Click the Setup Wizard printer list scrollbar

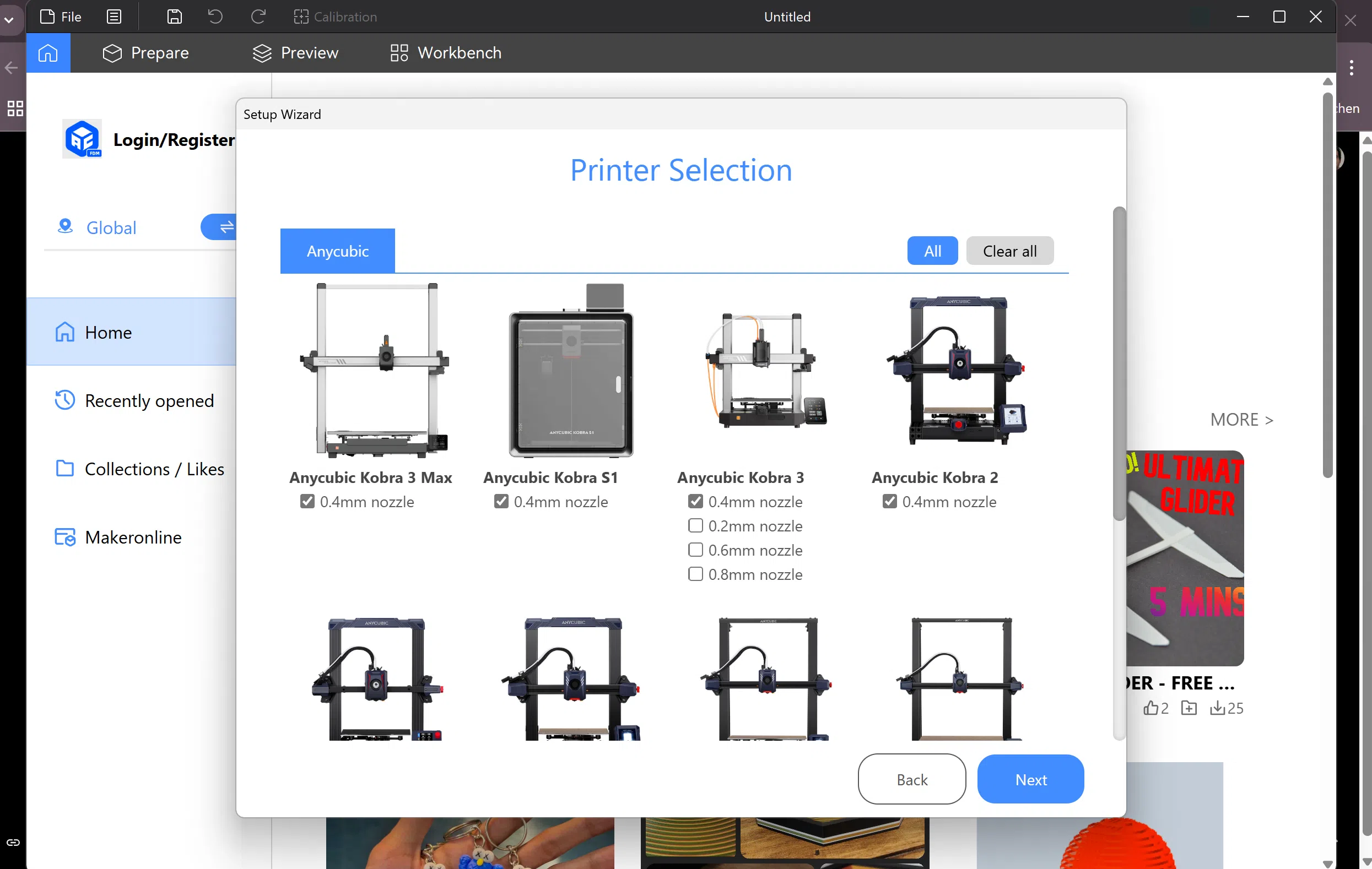(x=1119, y=363)
